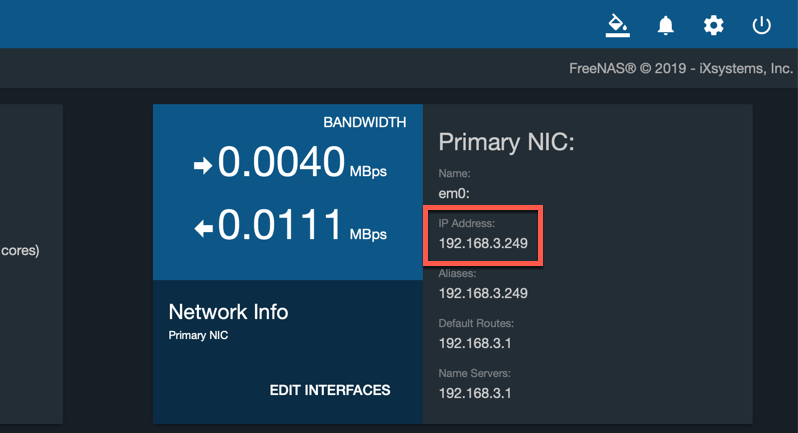Select the Default Routes value 192.168.3.1
798x433 pixels.
tap(475, 343)
